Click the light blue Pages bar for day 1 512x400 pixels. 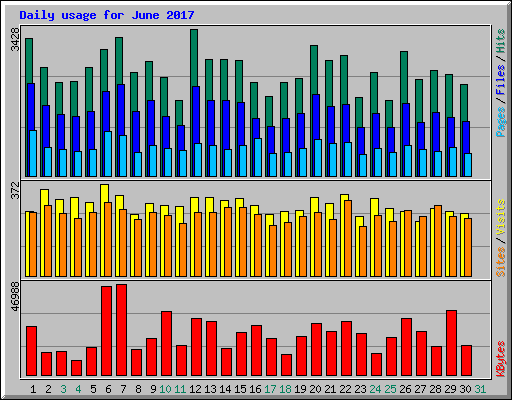[x=33, y=153]
